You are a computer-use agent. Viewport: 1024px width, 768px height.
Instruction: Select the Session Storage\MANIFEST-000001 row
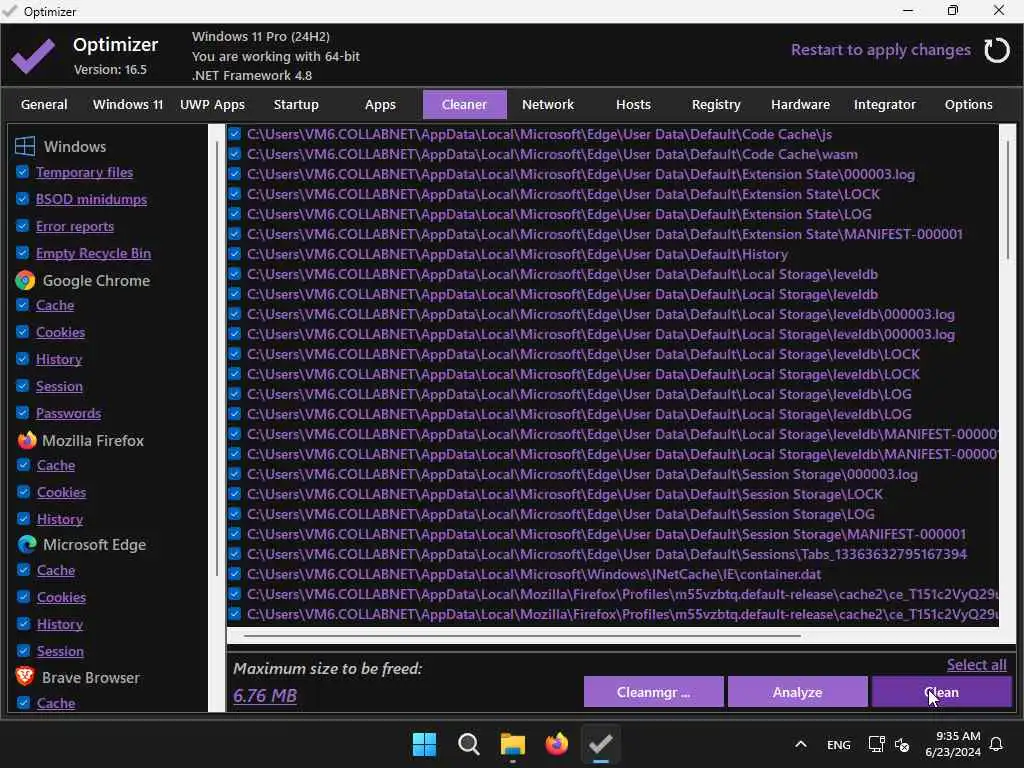606,534
